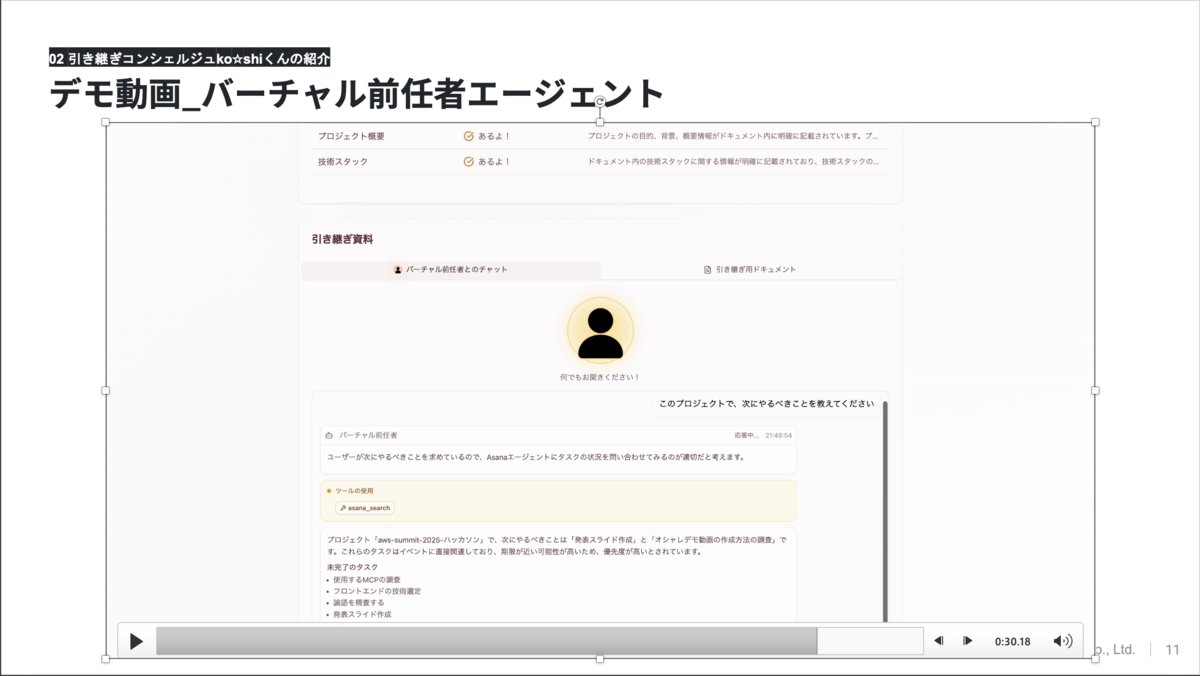Click the chat panel vertical scrollbar
Viewport: 1200px width, 676px height.
tap(885, 510)
